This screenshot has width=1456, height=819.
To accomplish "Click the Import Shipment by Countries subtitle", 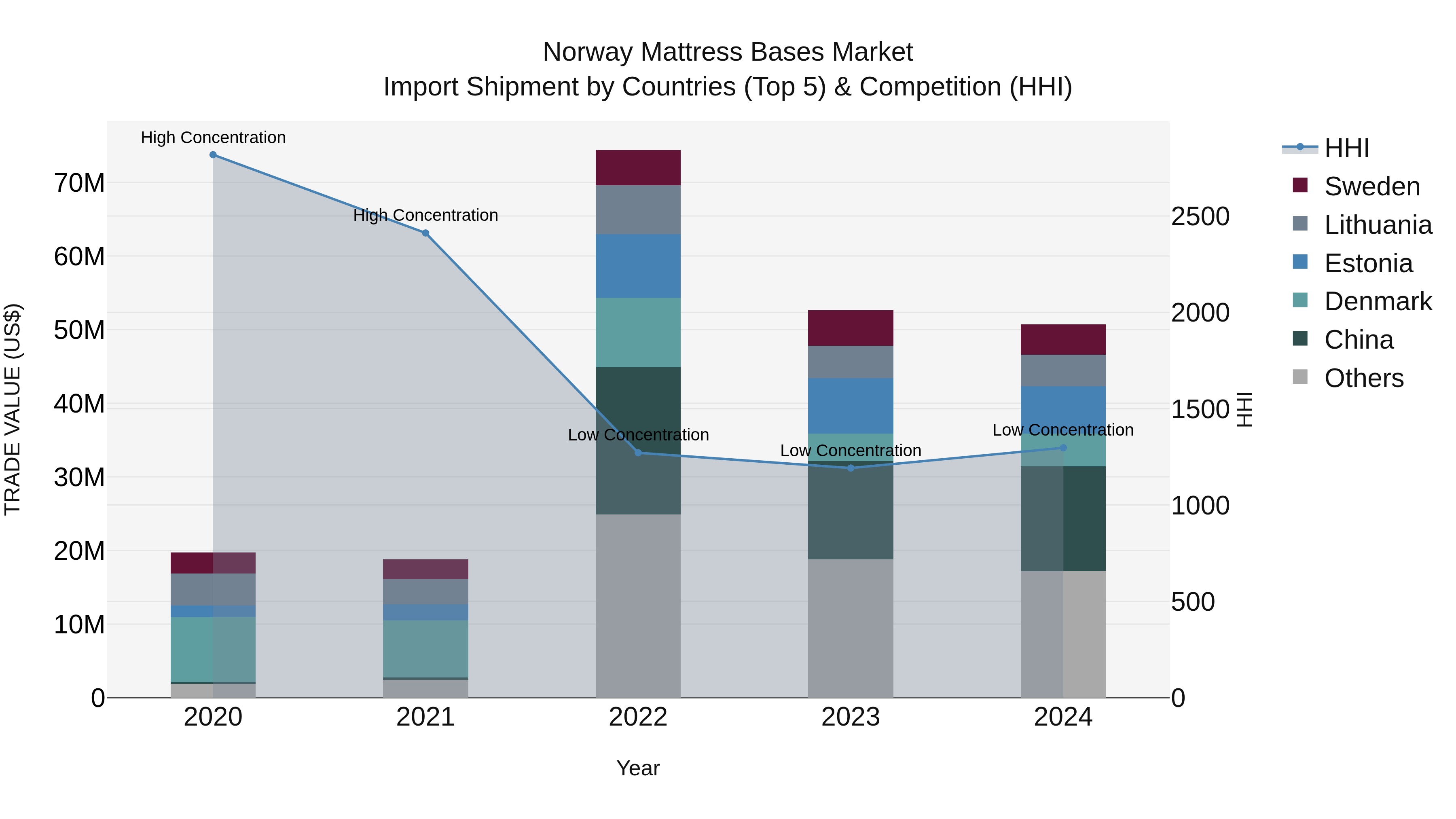I will [728, 87].
